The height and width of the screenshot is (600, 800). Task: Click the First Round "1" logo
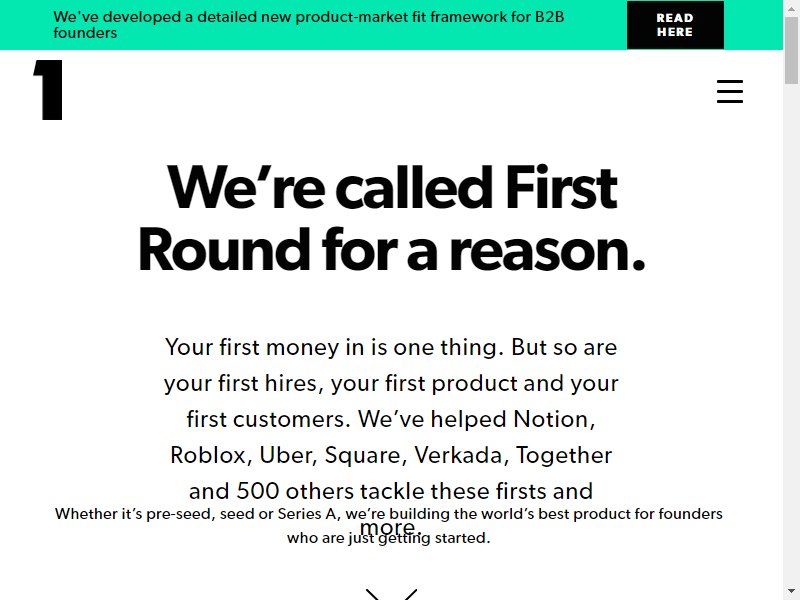(x=48, y=90)
